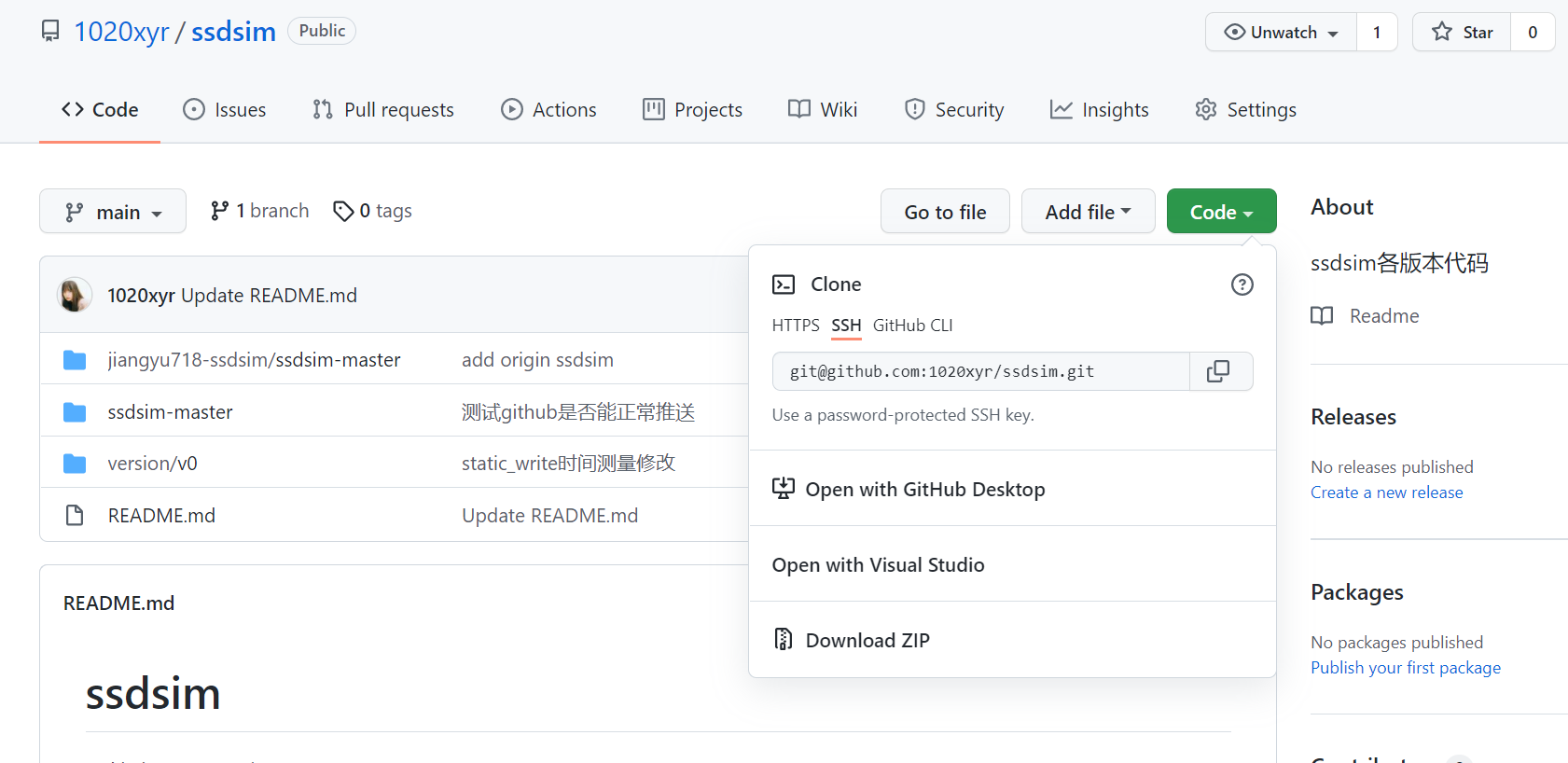The width and height of the screenshot is (1568, 763).
Task: Open the 1020xyr owner profile link
Action: pyautogui.click(x=121, y=32)
